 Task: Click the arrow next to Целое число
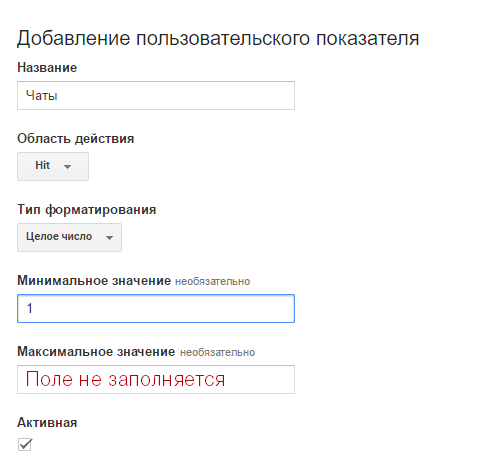click(109, 238)
